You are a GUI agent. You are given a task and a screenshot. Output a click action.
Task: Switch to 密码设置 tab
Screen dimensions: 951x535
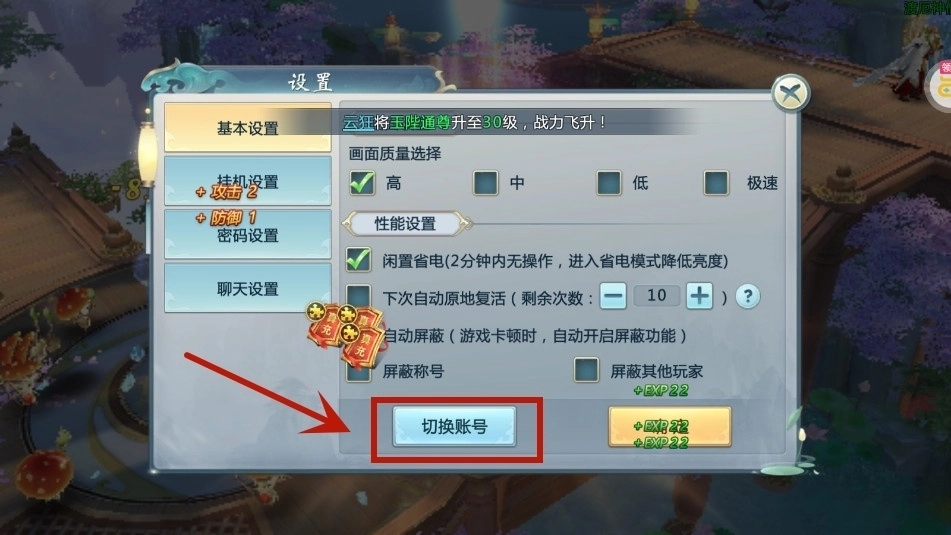click(x=247, y=235)
